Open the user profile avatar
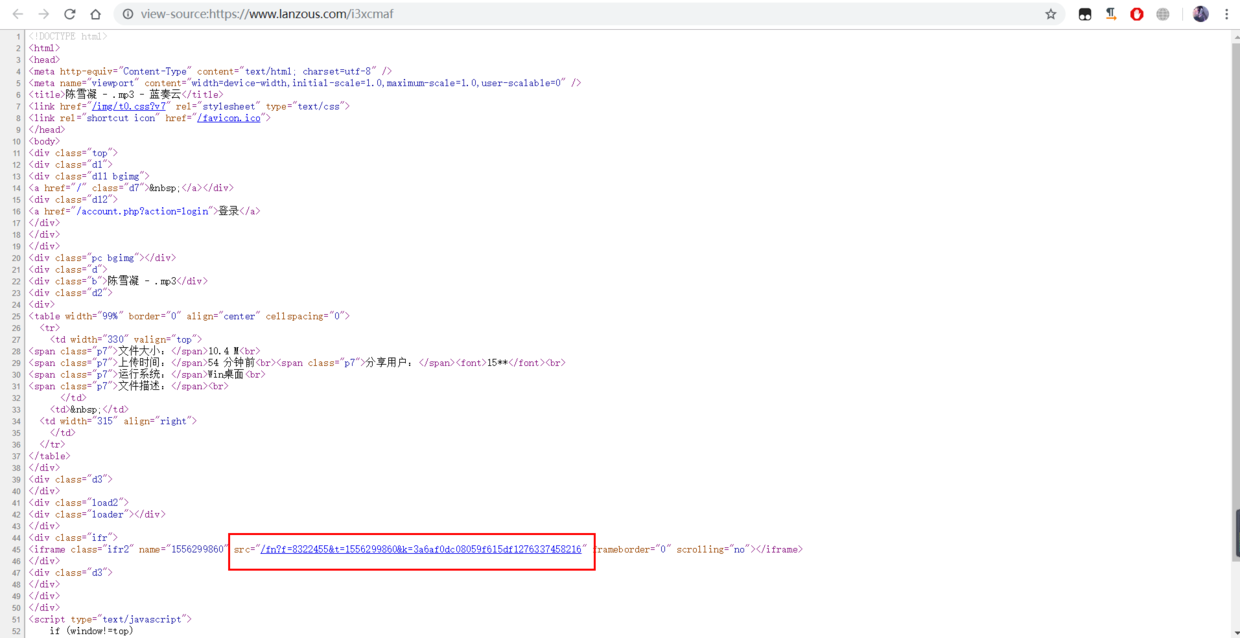The height and width of the screenshot is (638, 1240). (1201, 14)
